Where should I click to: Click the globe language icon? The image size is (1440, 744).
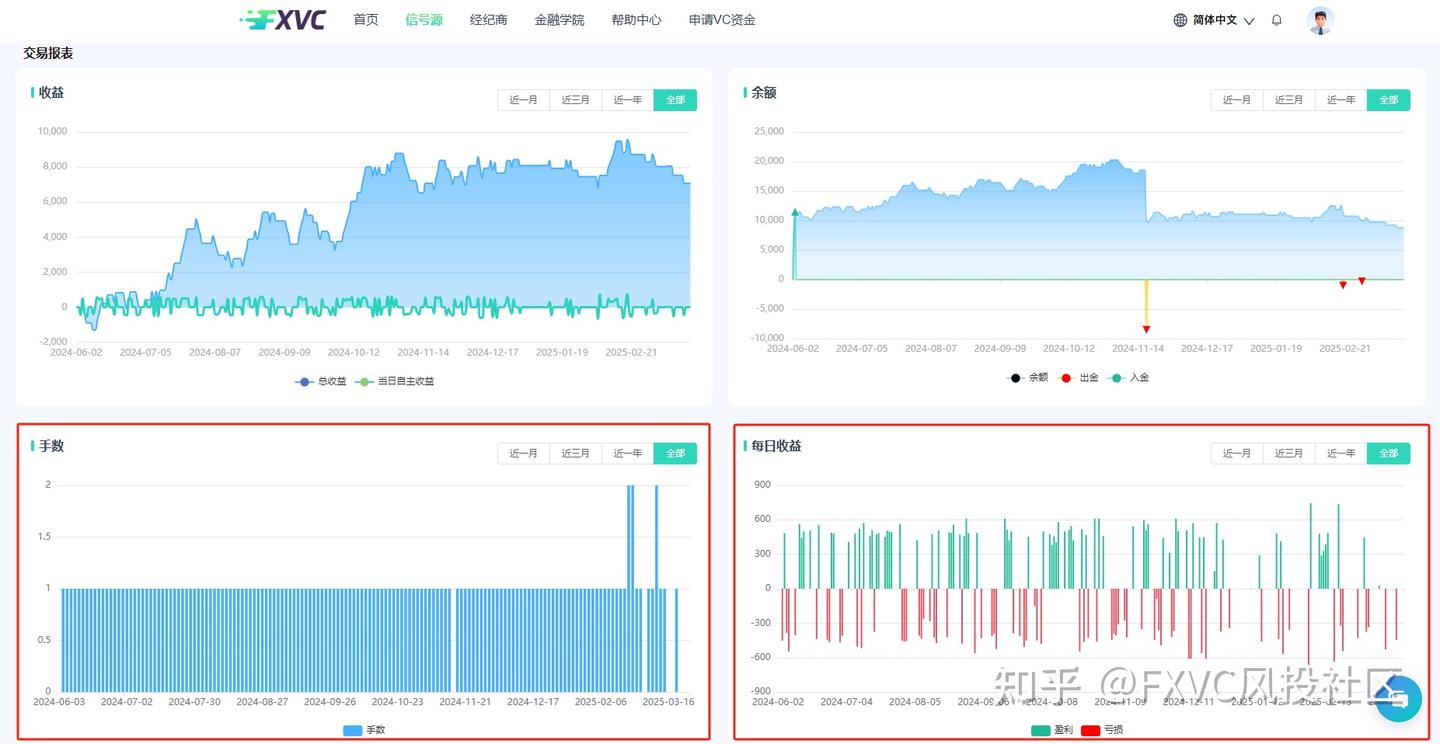(x=1180, y=20)
